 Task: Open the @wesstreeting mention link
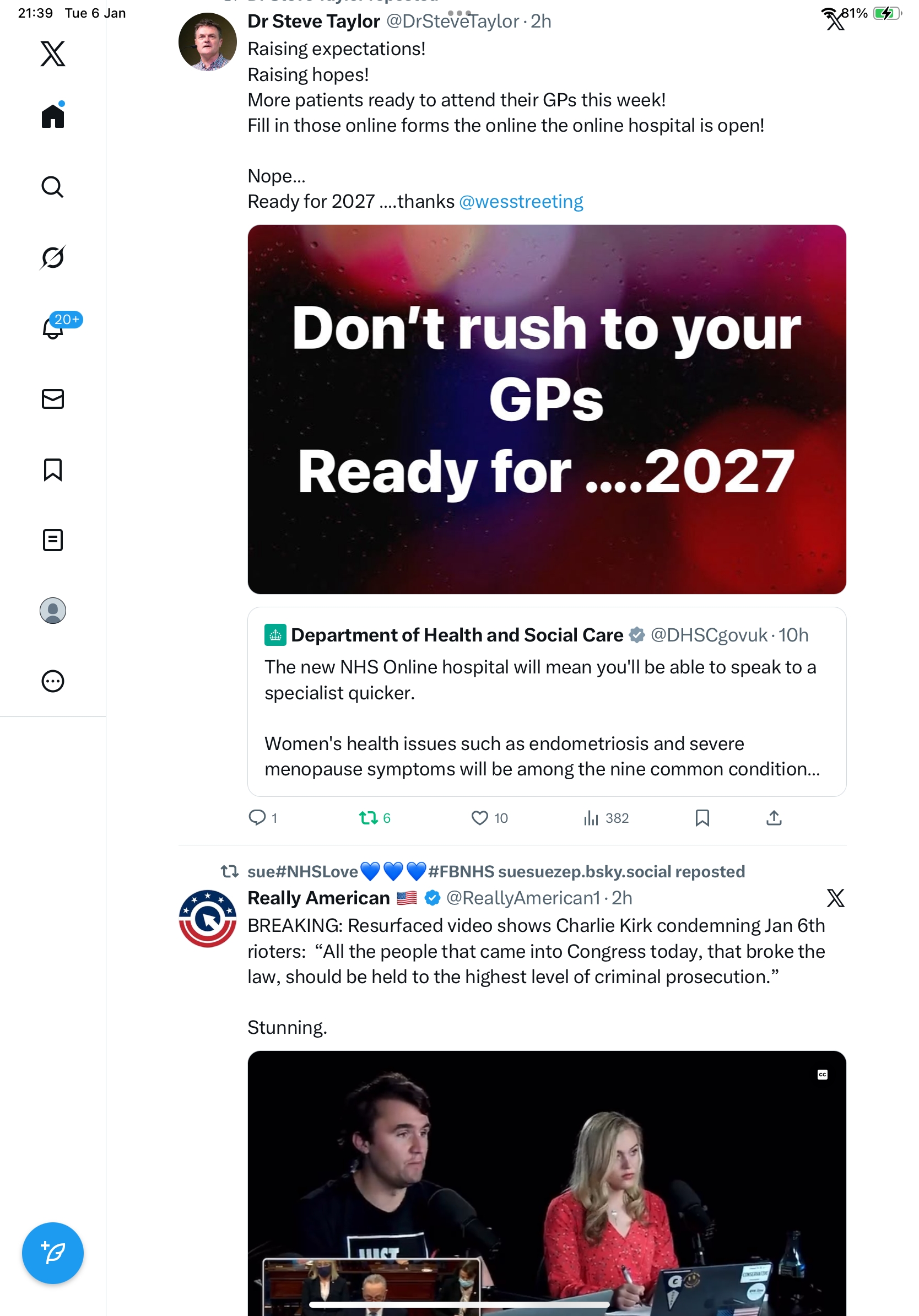[521, 201]
